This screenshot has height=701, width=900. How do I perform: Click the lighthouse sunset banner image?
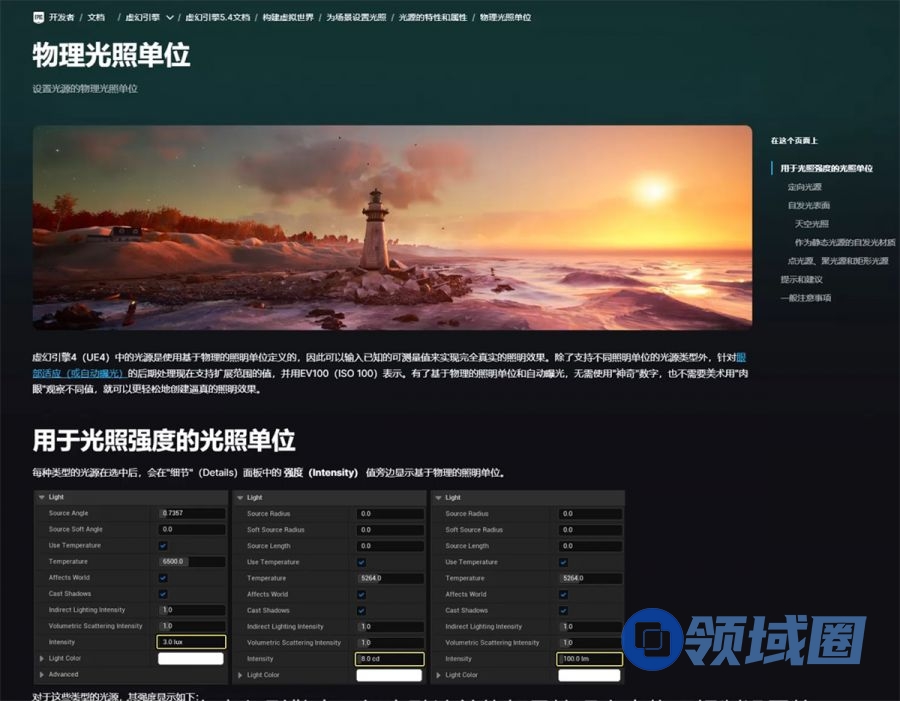coord(392,227)
